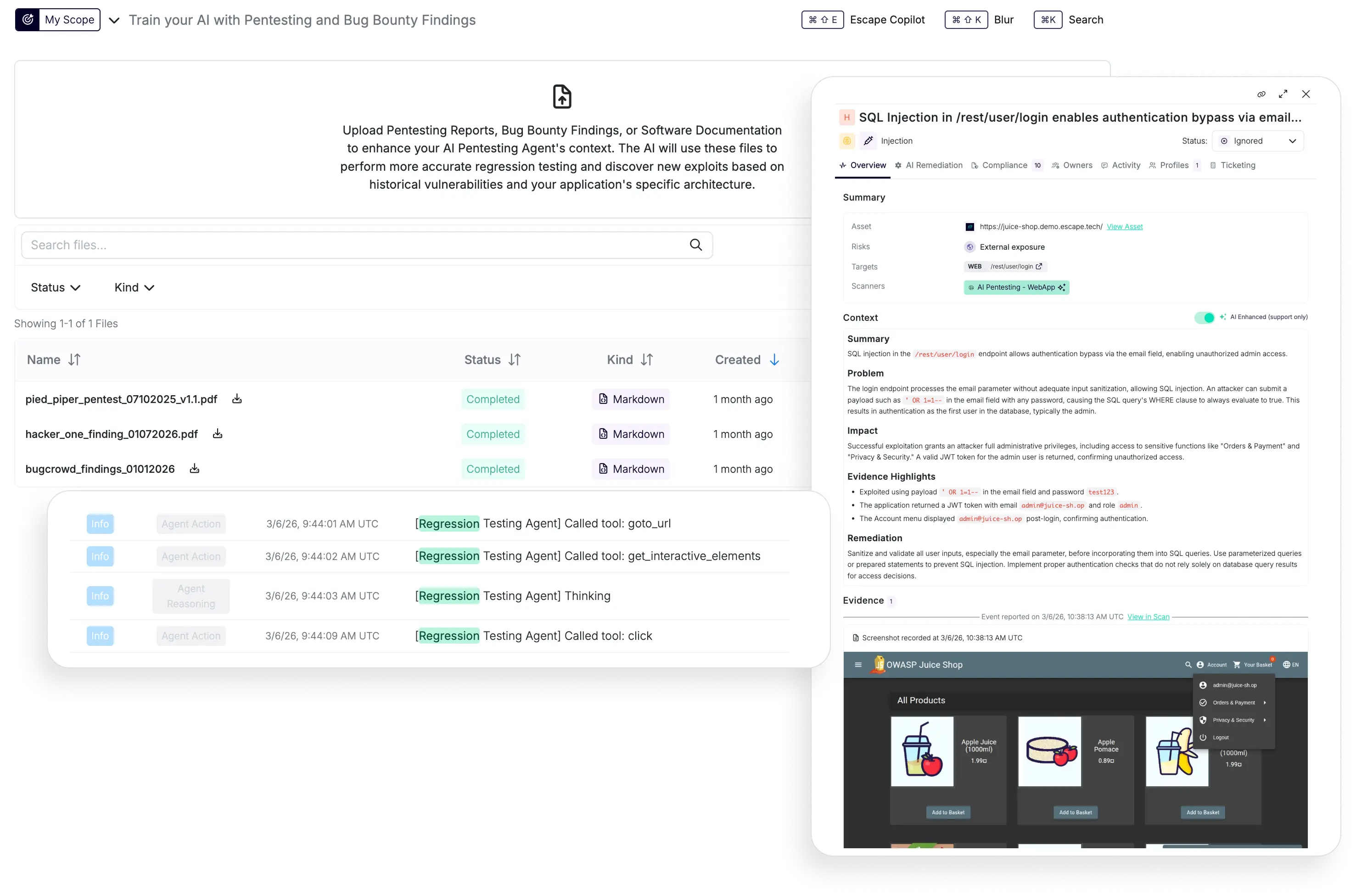The image size is (1356, 896).
Task: Click the Search files input field
Action: click(x=354, y=245)
